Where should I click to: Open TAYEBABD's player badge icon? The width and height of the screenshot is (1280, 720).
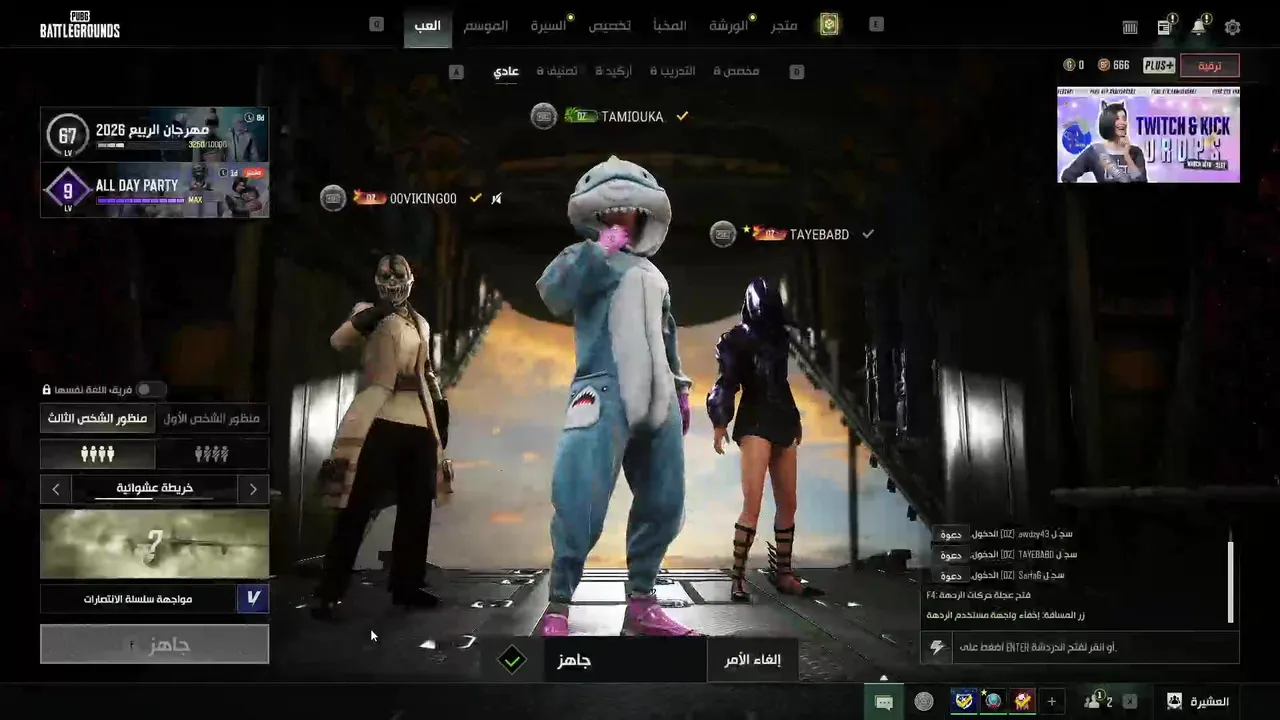tap(722, 234)
